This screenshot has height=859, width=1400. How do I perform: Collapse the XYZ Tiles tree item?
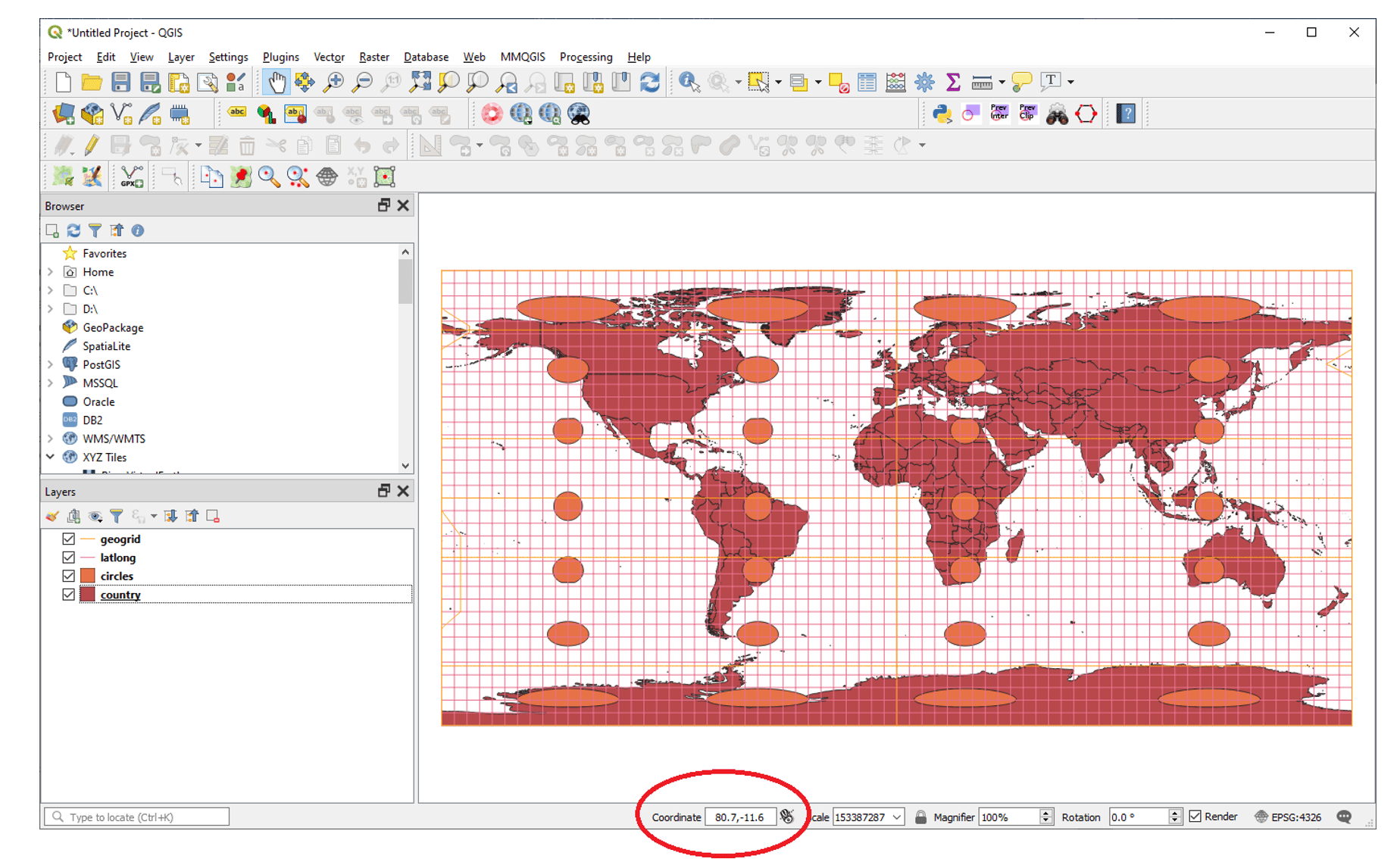pyautogui.click(x=50, y=457)
